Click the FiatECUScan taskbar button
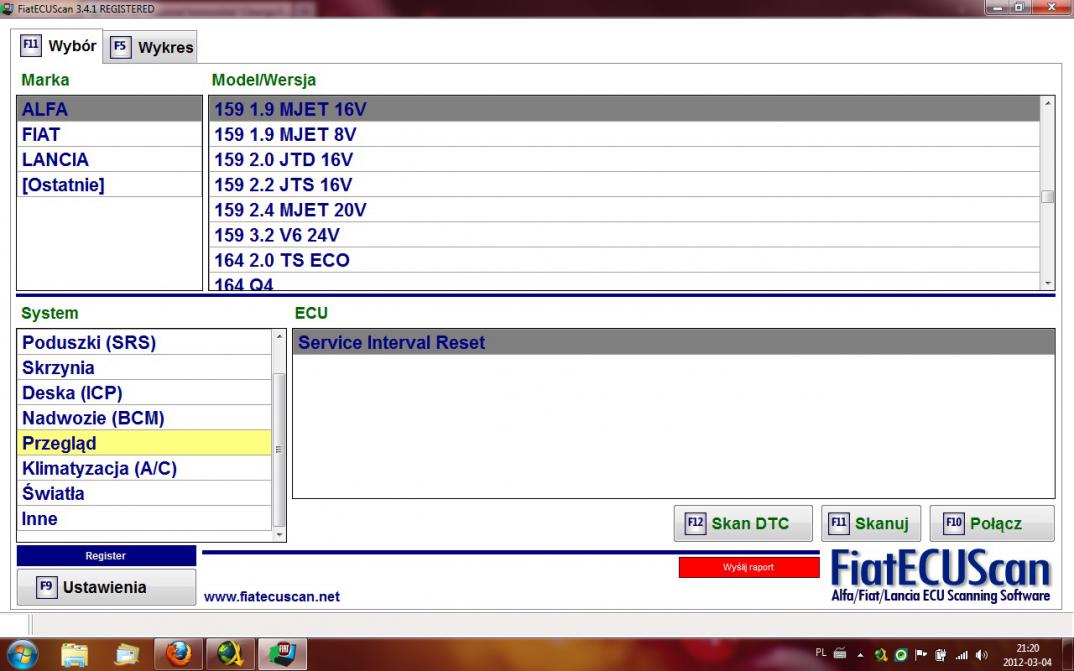1074x671 pixels. pos(282,654)
